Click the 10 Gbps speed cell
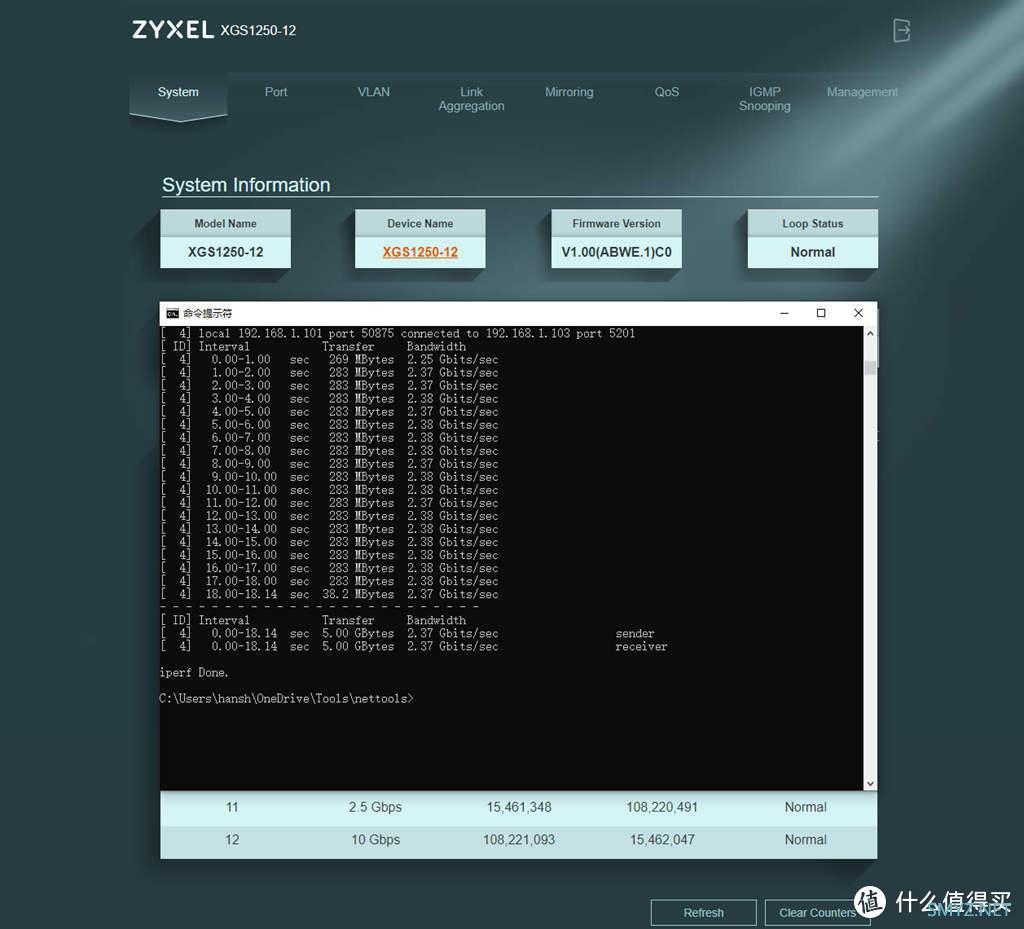 376,840
